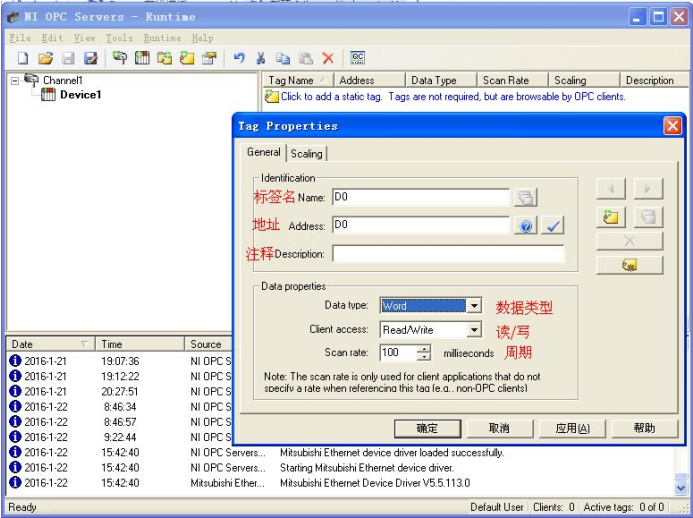
Task: Click the Save As toolbar icon
Action: click(91, 58)
